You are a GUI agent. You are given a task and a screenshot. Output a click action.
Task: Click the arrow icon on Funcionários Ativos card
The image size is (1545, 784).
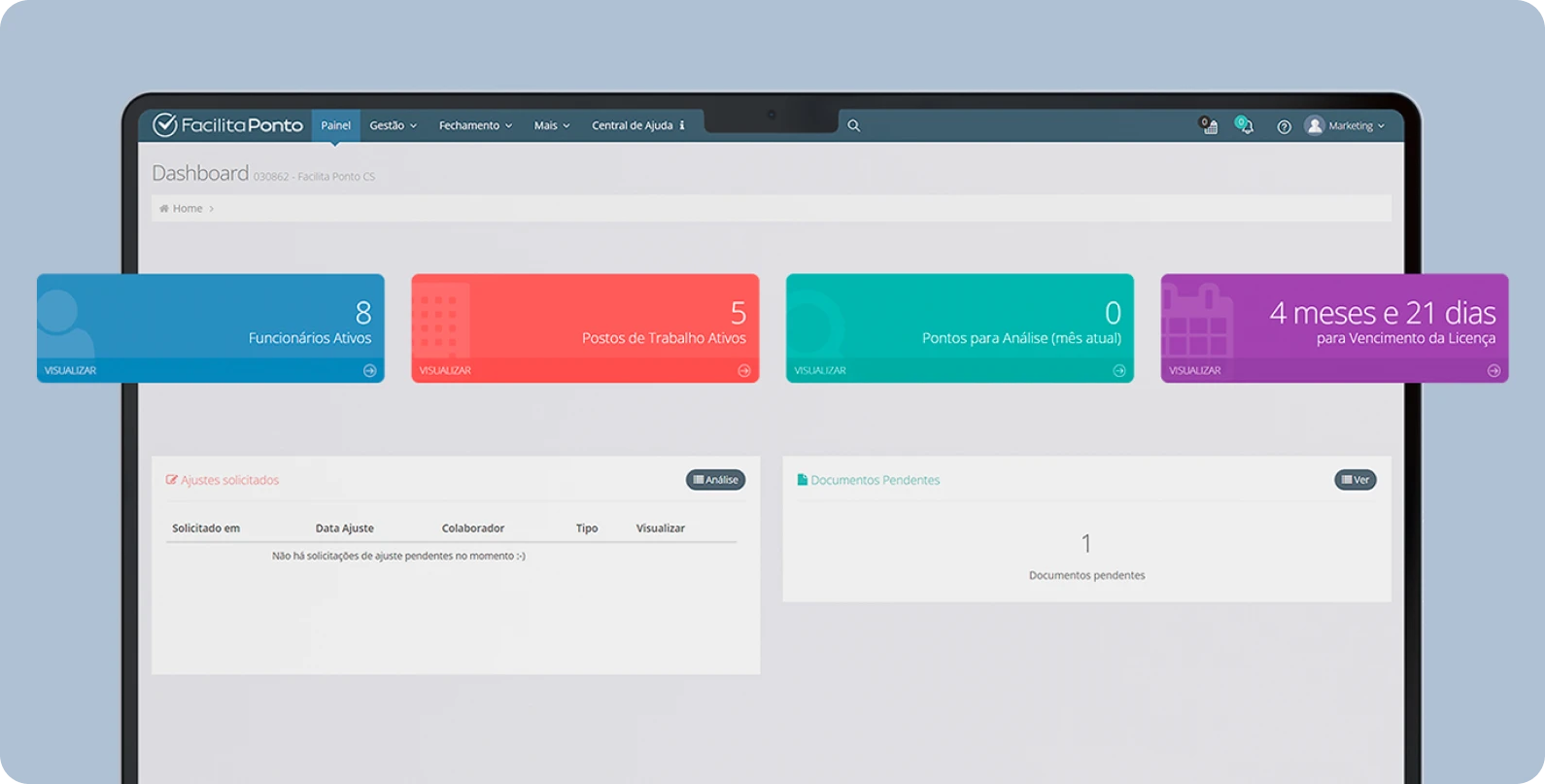pyautogui.click(x=369, y=370)
